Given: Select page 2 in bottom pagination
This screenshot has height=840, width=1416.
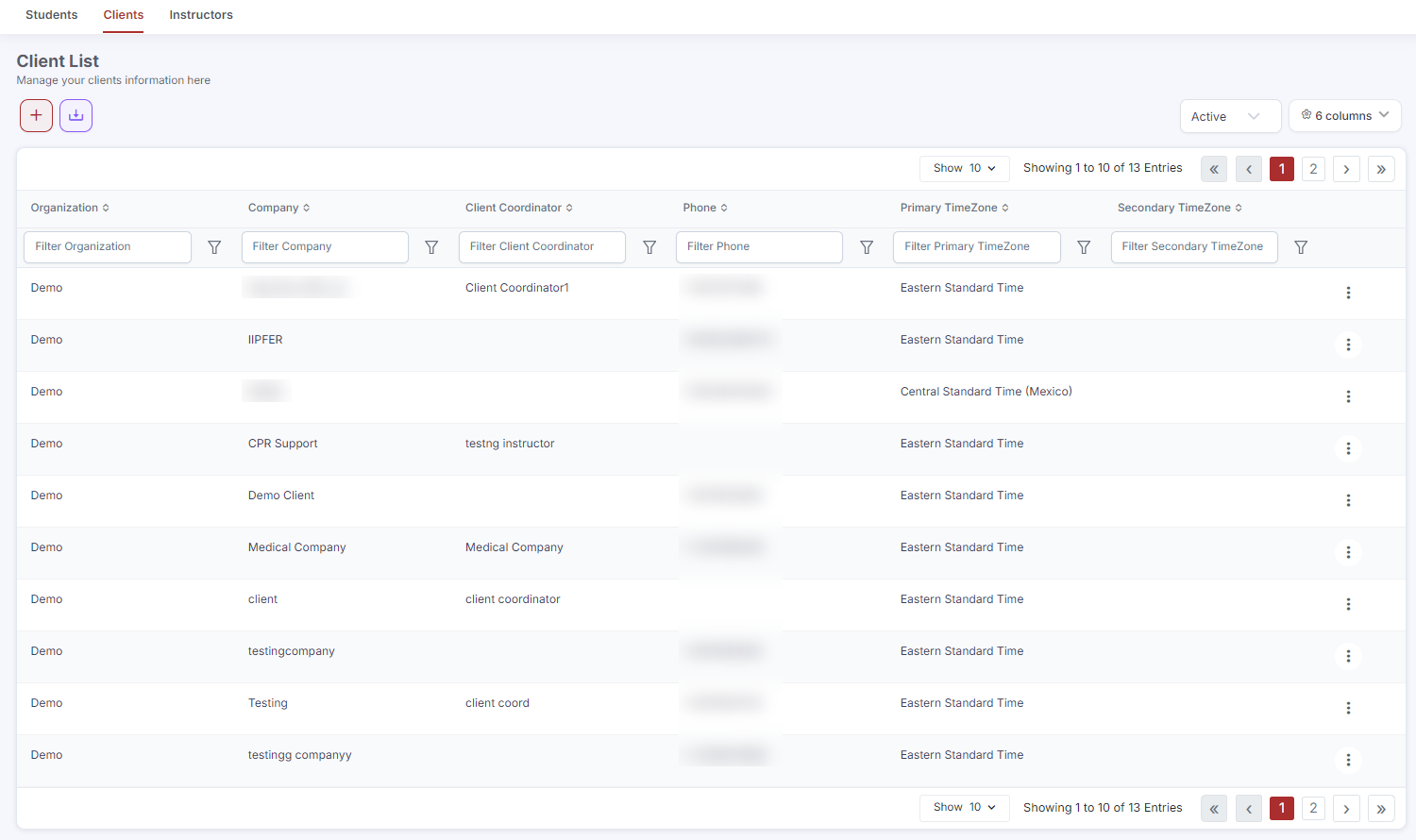Looking at the screenshot, I should [1313, 809].
